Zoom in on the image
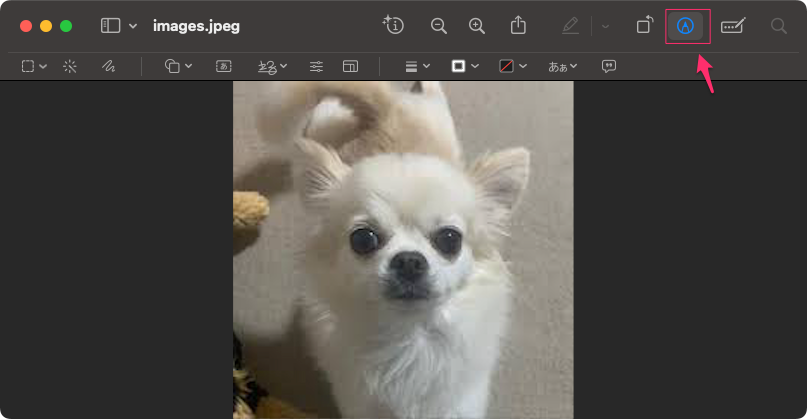This screenshot has height=419, width=807. [477, 26]
